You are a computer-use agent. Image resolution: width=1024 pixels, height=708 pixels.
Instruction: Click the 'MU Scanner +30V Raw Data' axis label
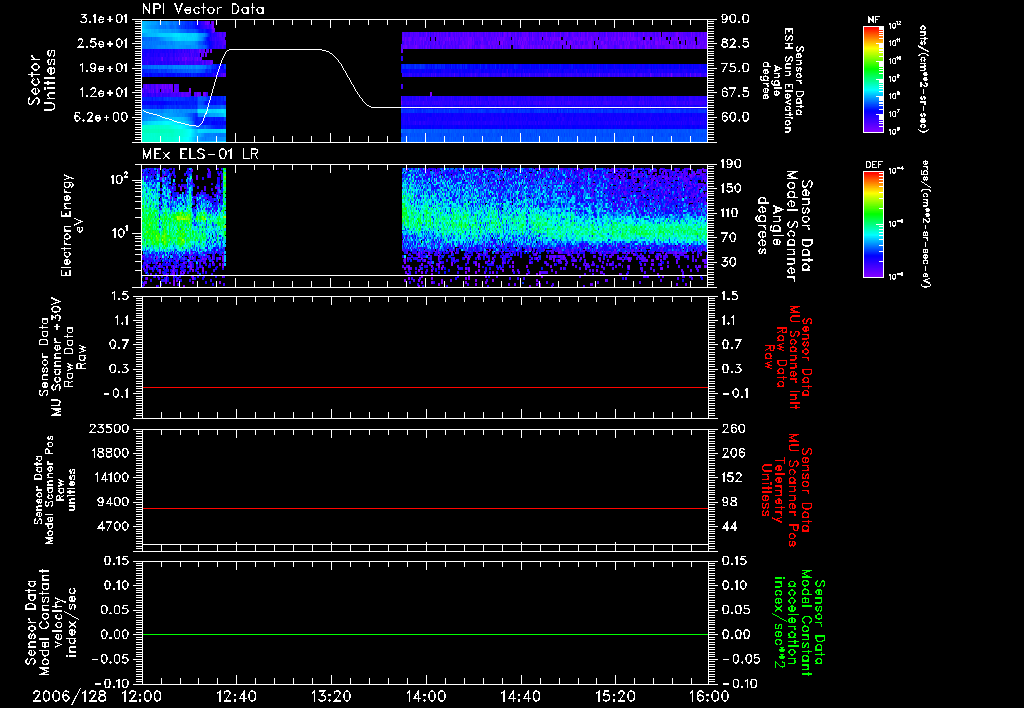(62, 357)
